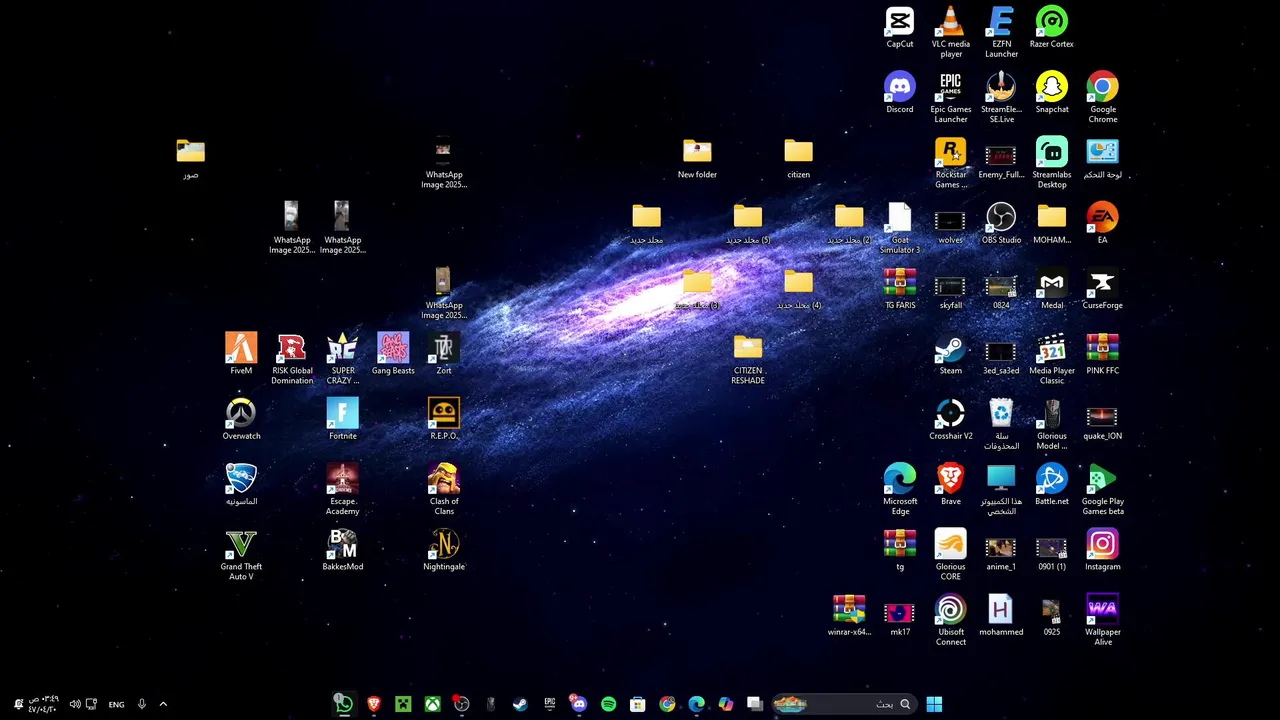Select the winrar-x64 installer icon

pos(849,615)
